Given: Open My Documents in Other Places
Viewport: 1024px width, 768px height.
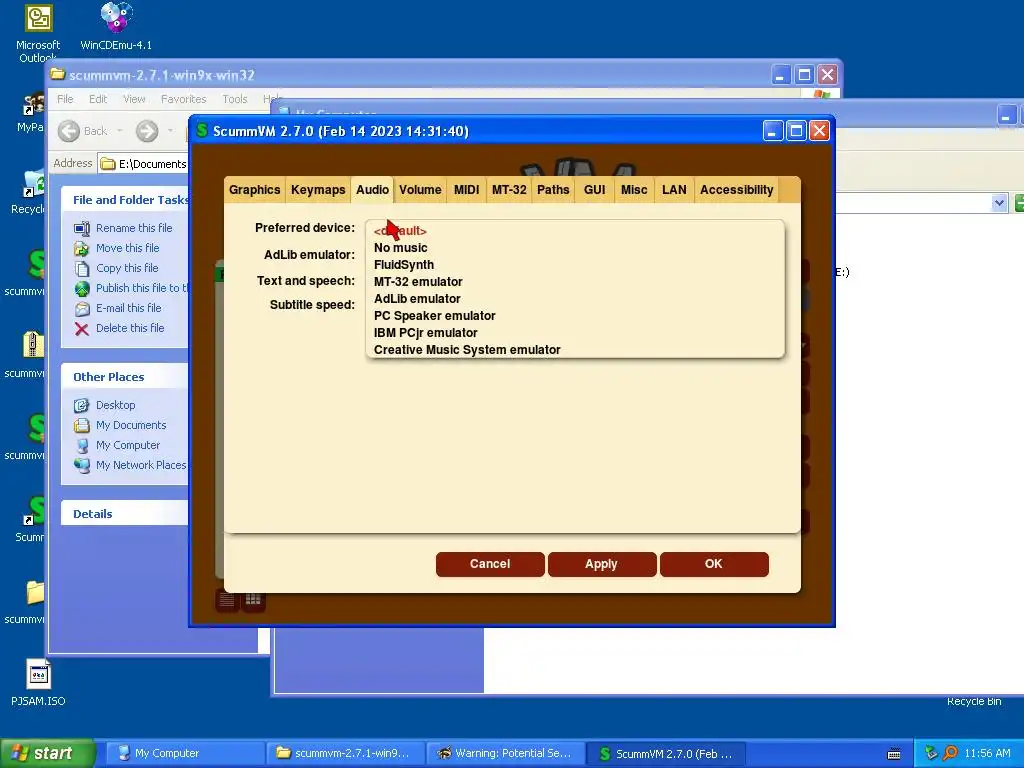Looking at the screenshot, I should [x=131, y=425].
